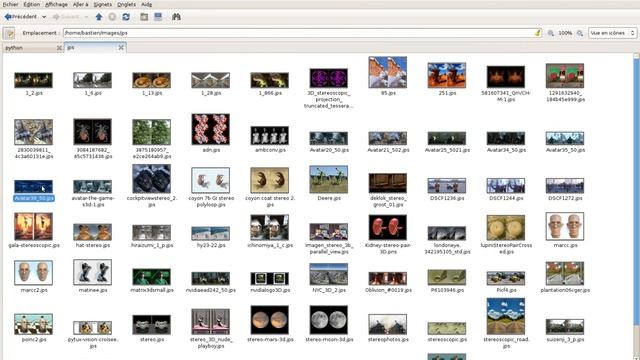Search files with the binoculars icon
The image size is (640, 360).
(x=176, y=17)
